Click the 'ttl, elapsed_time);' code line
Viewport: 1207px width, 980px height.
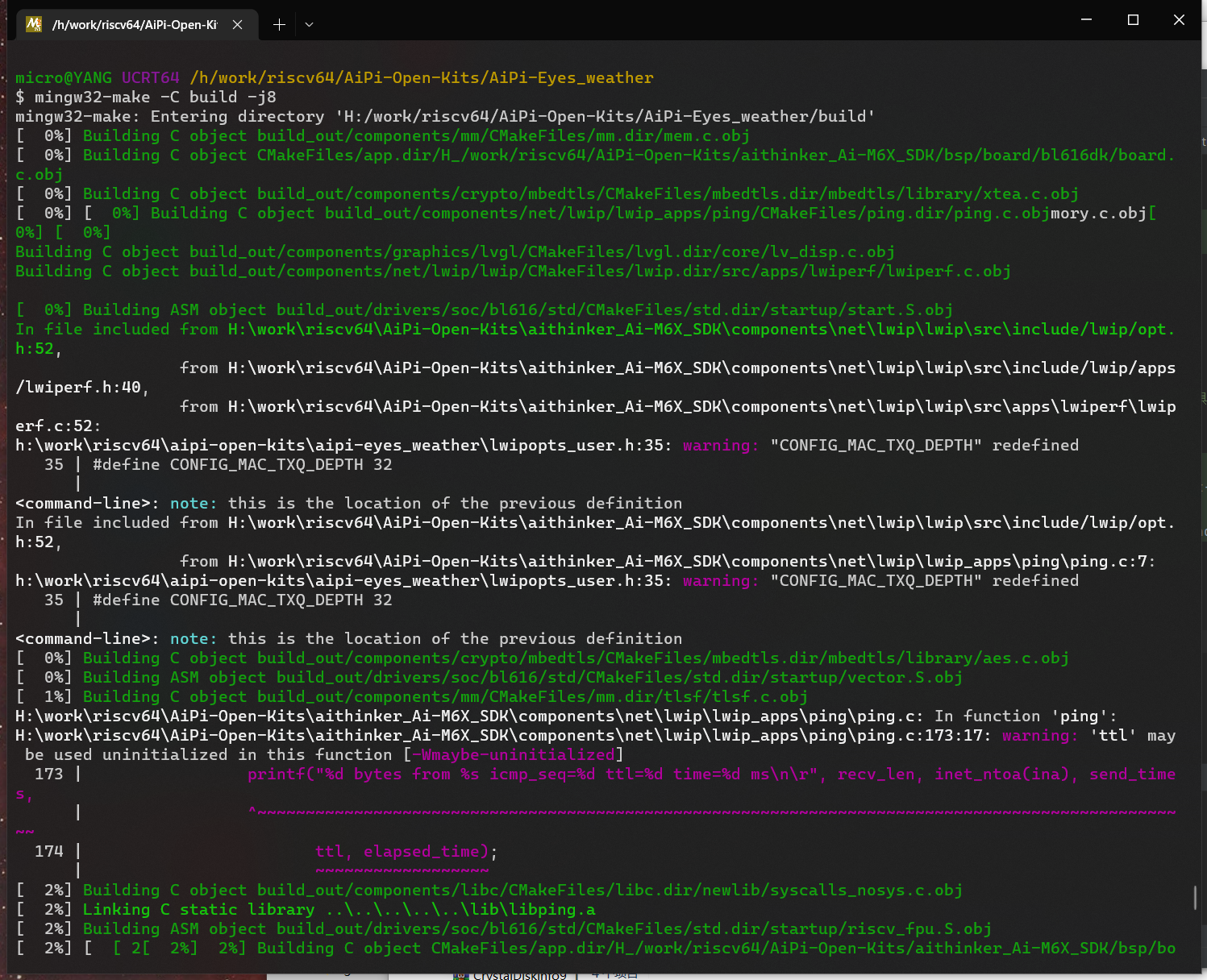pos(406,852)
